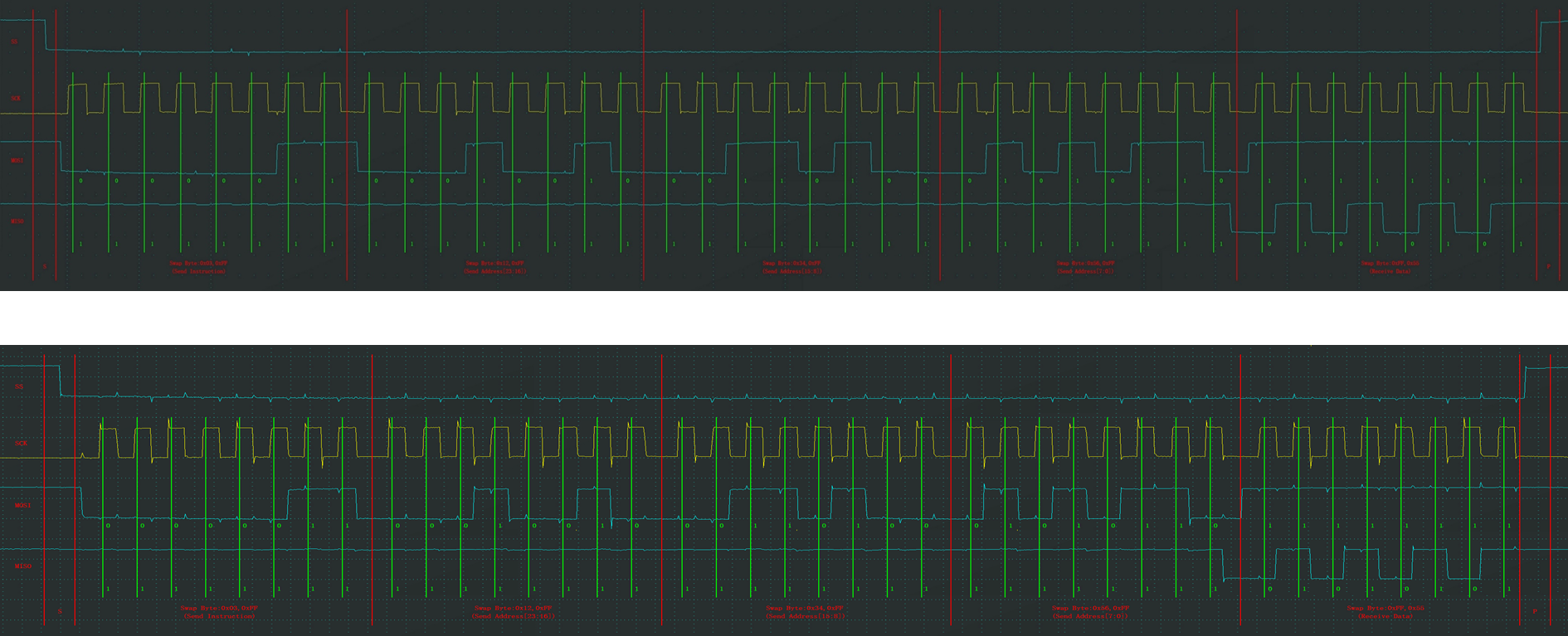Click lower capture's 'Swap Byte:0x12,0xFF' annotation
Image resolution: width=1568 pixels, height=636 pixels.
pyautogui.click(x=513, y=608)
